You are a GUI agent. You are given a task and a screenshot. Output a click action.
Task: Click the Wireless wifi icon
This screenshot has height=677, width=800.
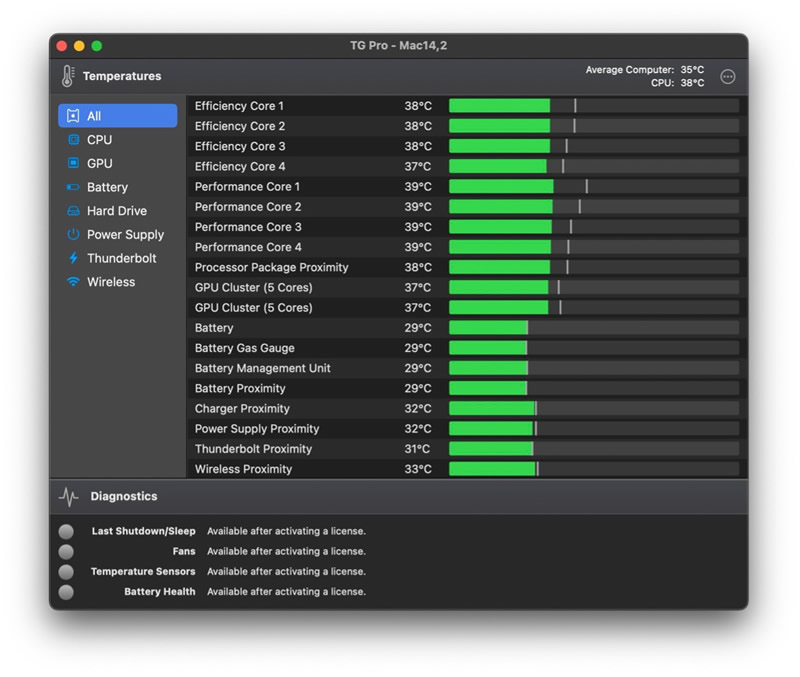(x=73, y=282)
